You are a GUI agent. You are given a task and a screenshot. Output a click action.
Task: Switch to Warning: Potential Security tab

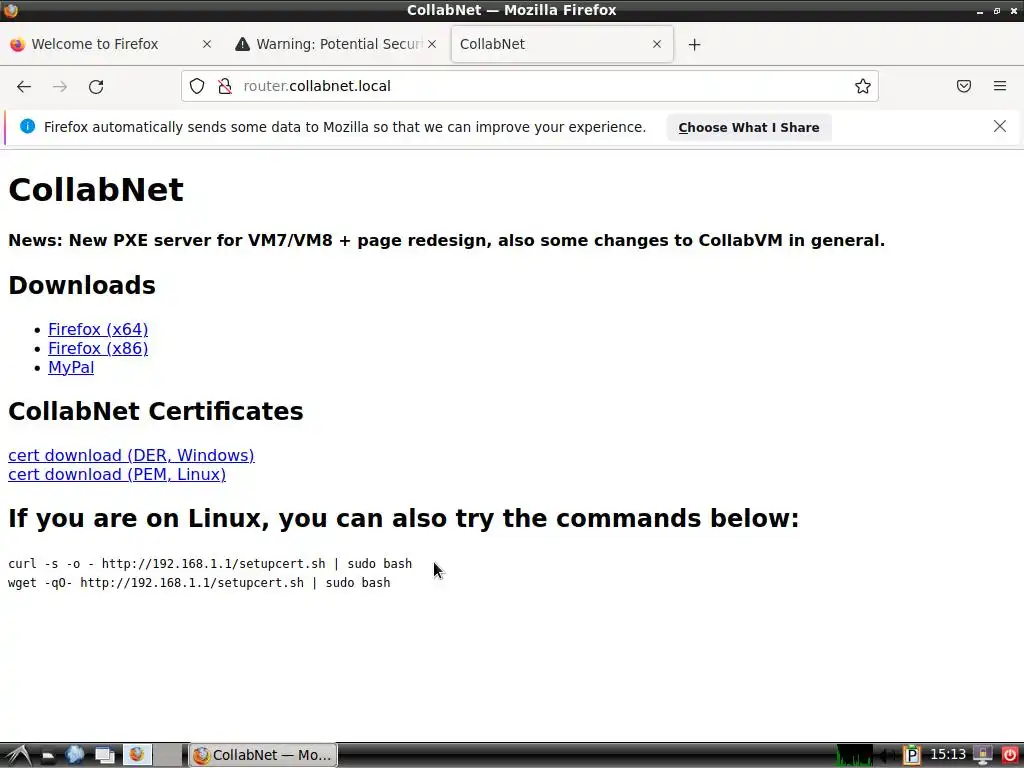336,44
